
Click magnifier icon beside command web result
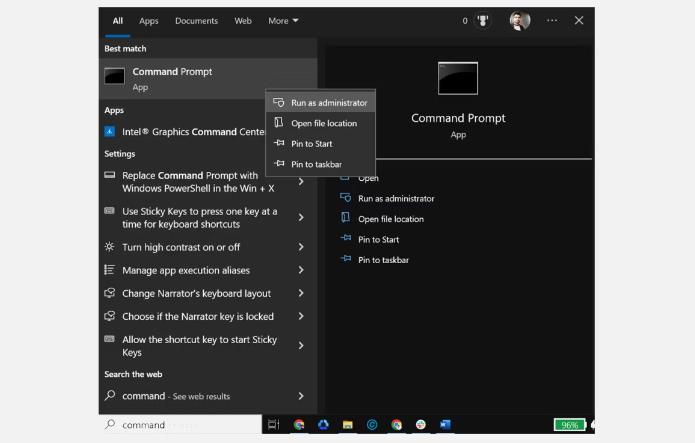pos(110,395)
